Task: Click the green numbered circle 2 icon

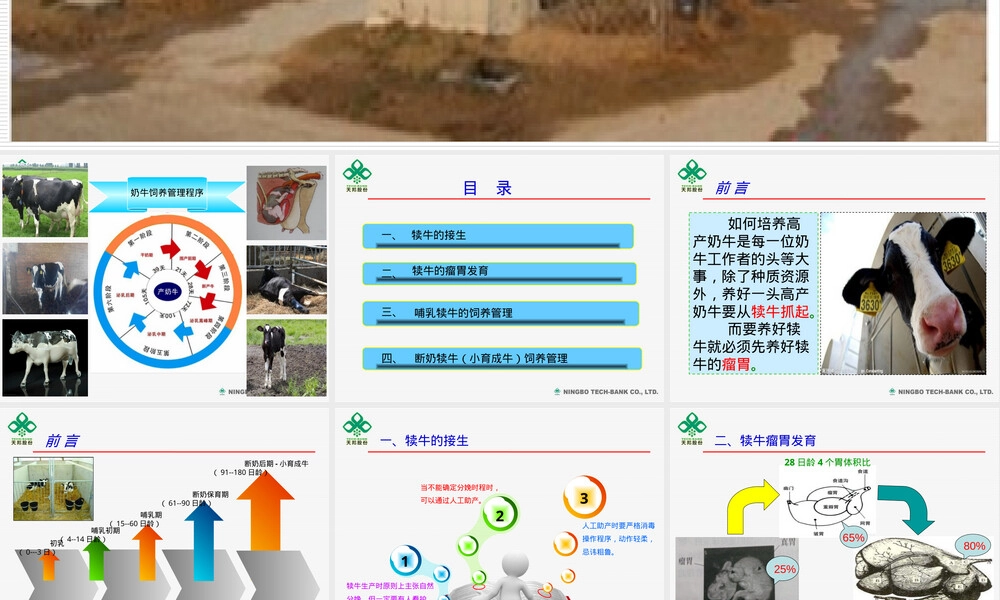Action: coord(500,515)
